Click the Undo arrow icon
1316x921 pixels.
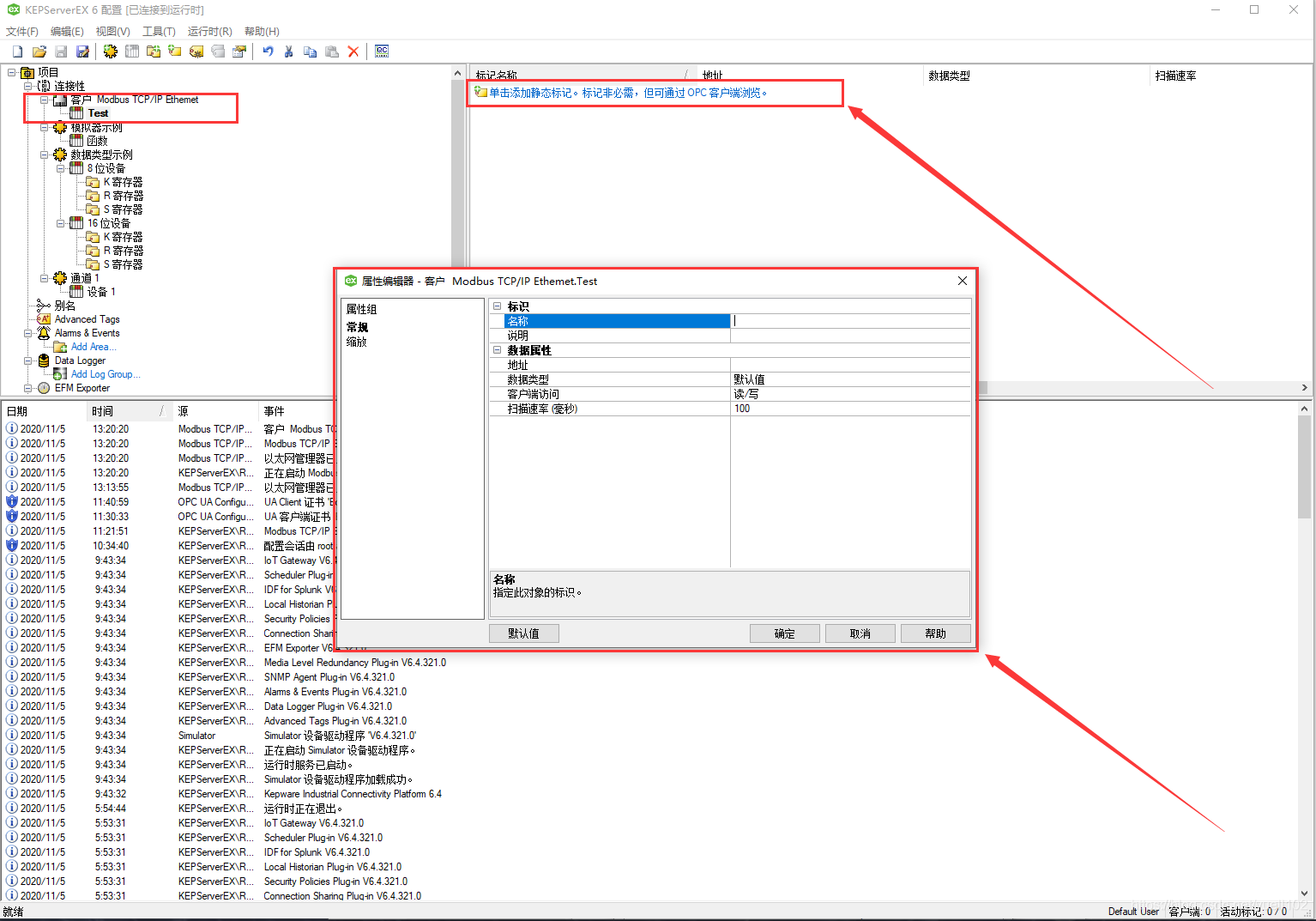(268, 52)
